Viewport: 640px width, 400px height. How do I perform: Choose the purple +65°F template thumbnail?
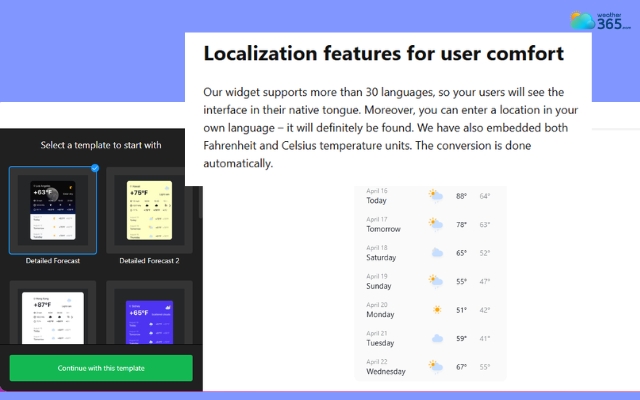(149, 313)
